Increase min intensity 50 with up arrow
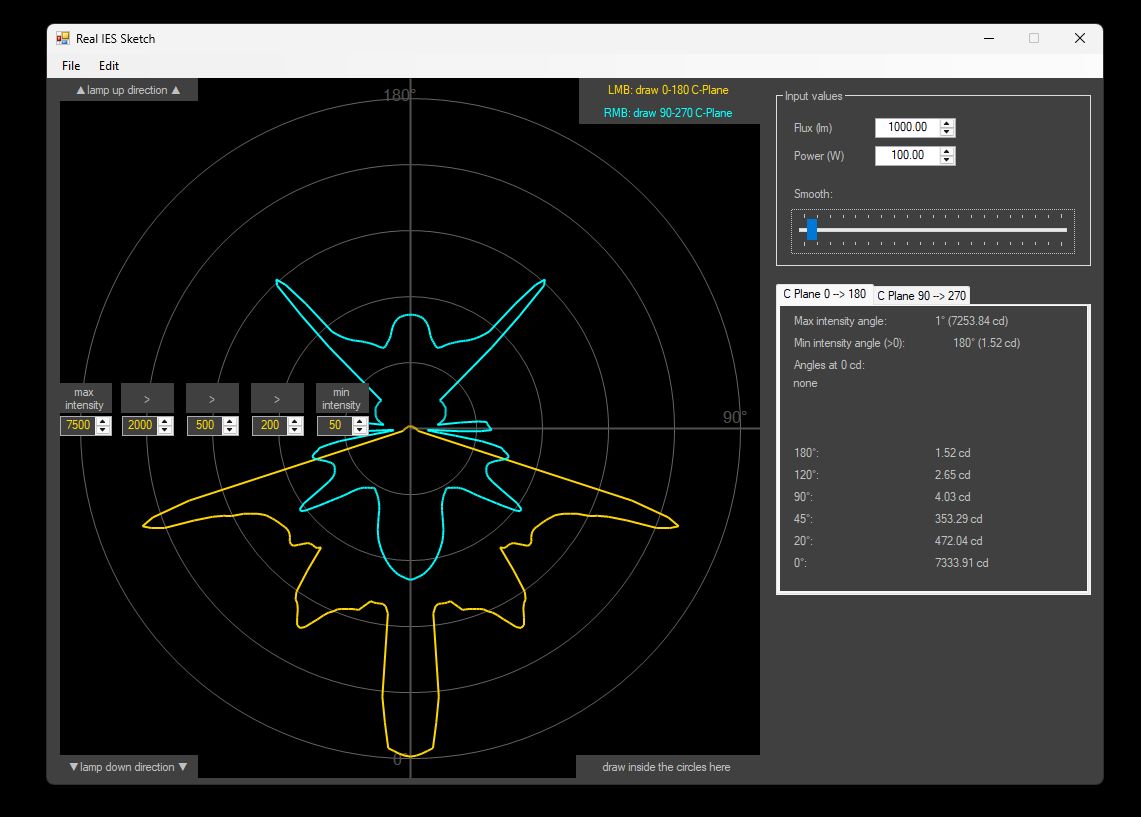Image resolution: width=1141 pixels, height=817 pixels. click(x=359, y=421)
